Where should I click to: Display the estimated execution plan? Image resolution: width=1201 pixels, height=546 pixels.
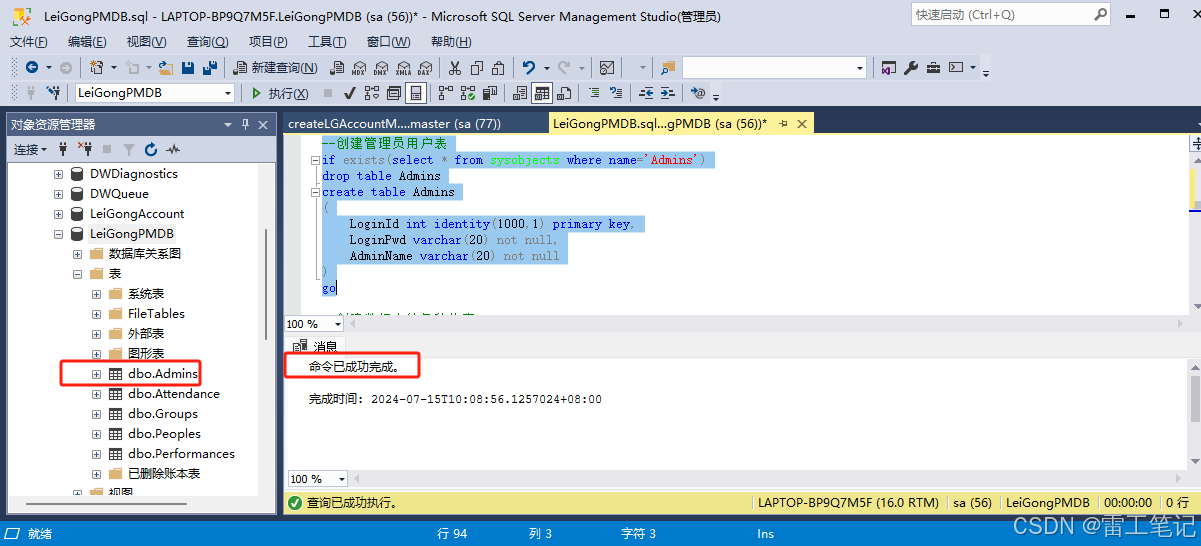click(372, 93)
